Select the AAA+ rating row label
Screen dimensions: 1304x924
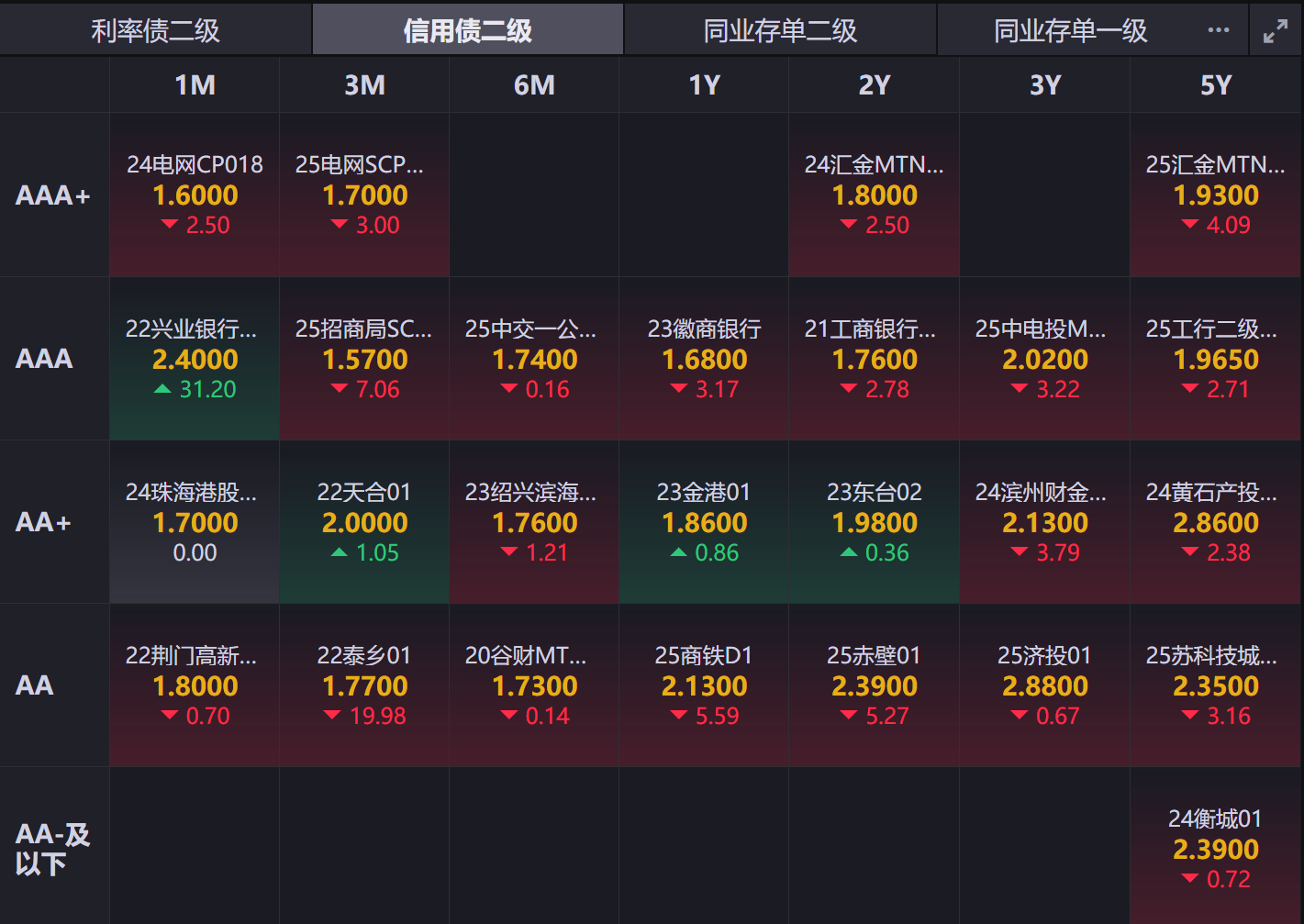tap(53, 195)
